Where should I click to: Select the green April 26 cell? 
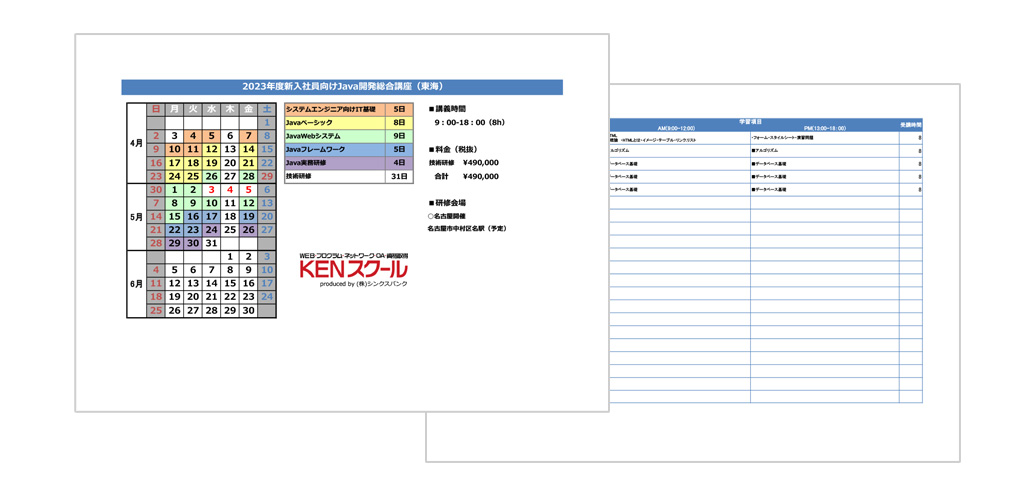(211, 176)
